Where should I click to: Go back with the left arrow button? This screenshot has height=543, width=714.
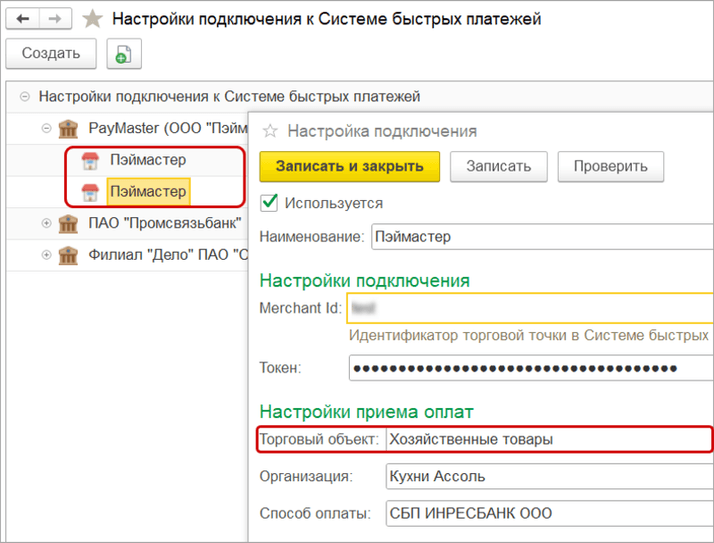pyautogui.click(x=22, y=19)
